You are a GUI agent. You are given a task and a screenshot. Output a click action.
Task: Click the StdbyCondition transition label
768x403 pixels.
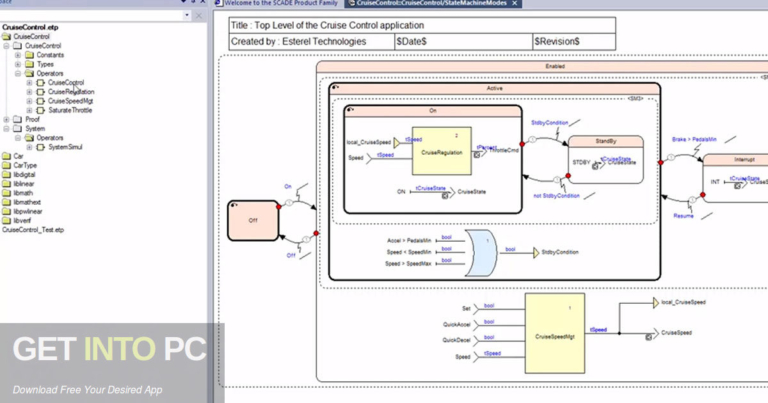tap(550, 123)
